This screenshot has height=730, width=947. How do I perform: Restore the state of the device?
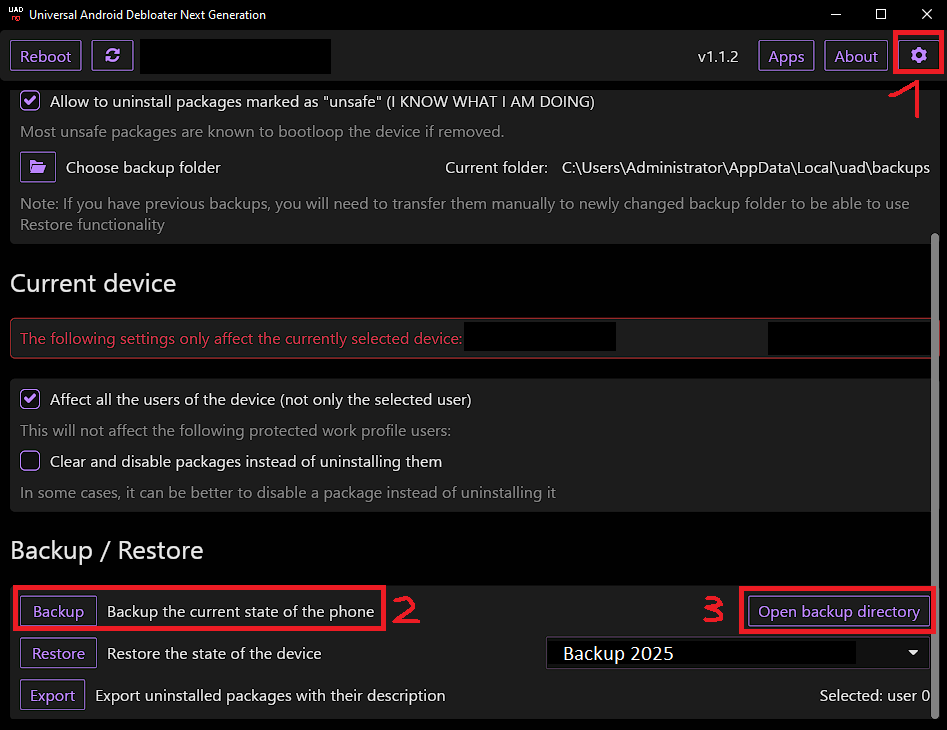coord(58,653)
